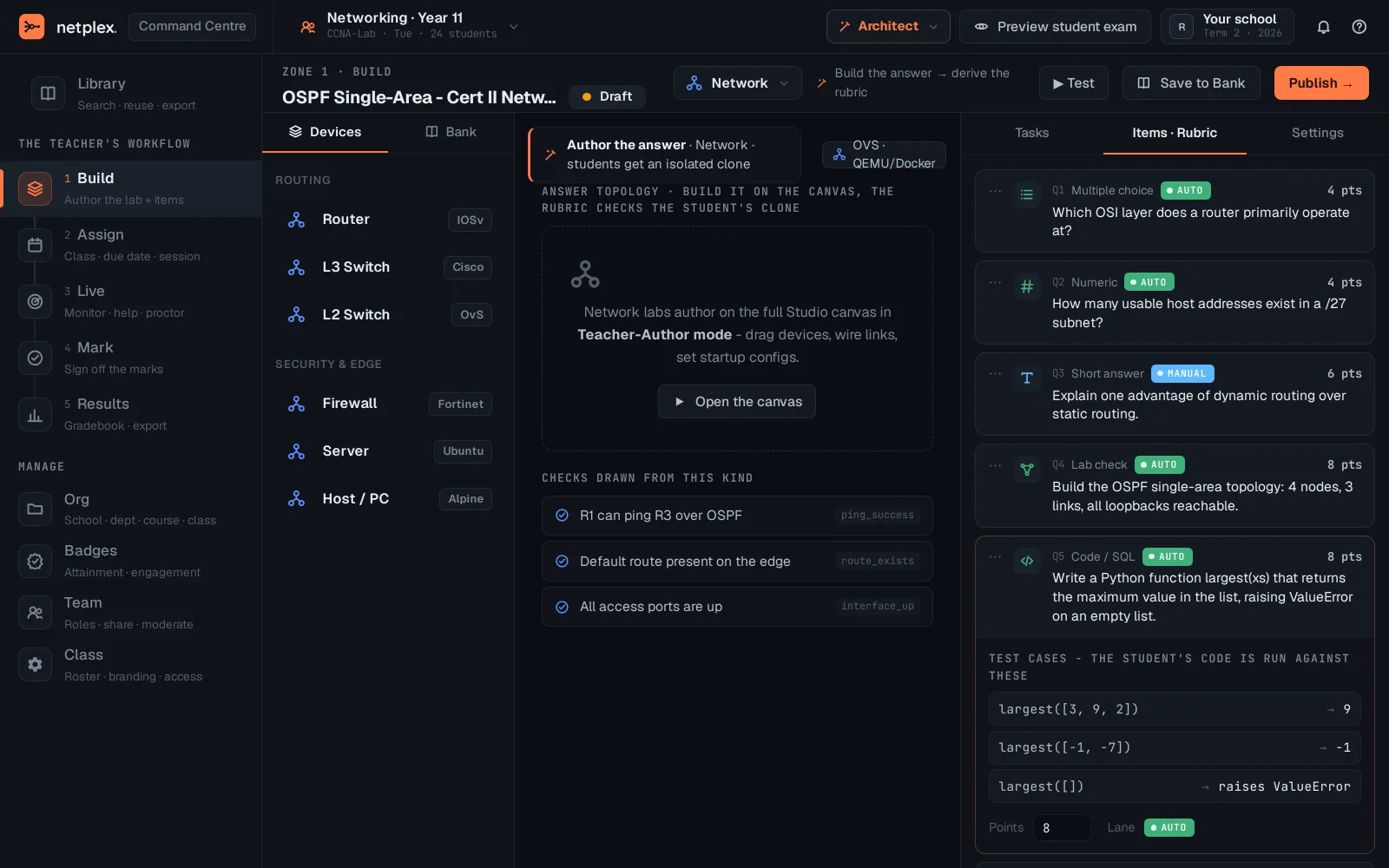
Task: Click the Assign calendar icon
Action: (x=35, y=245)
